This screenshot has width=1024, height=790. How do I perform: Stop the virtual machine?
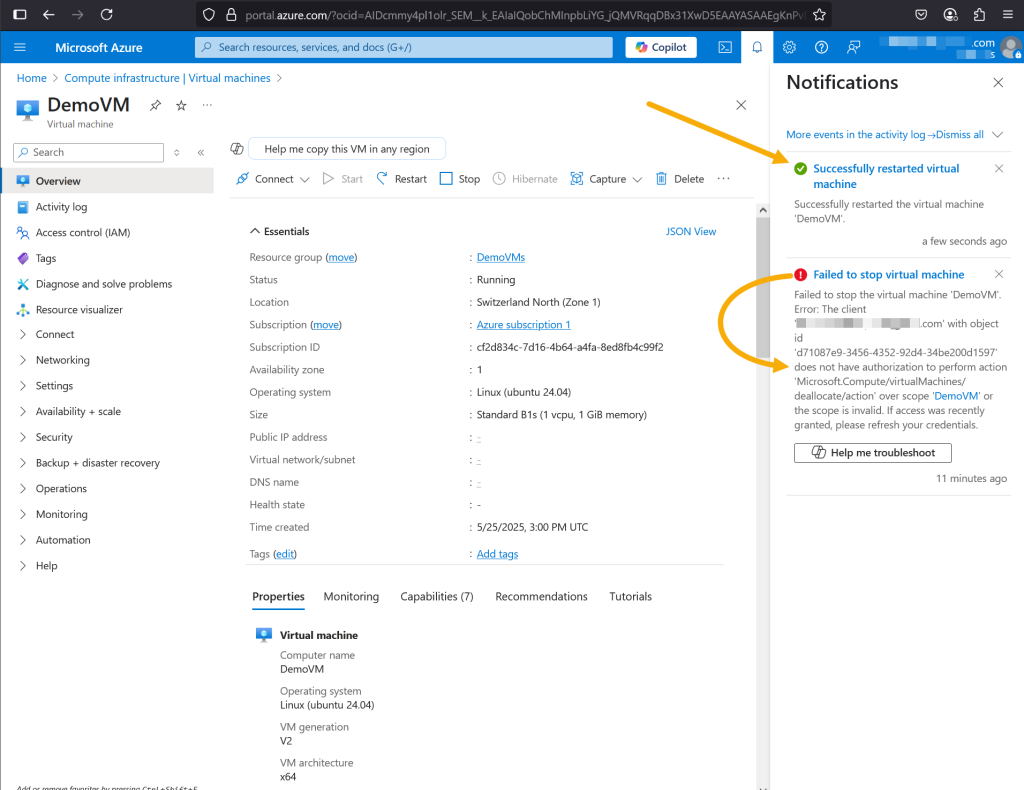click(460, 179)
